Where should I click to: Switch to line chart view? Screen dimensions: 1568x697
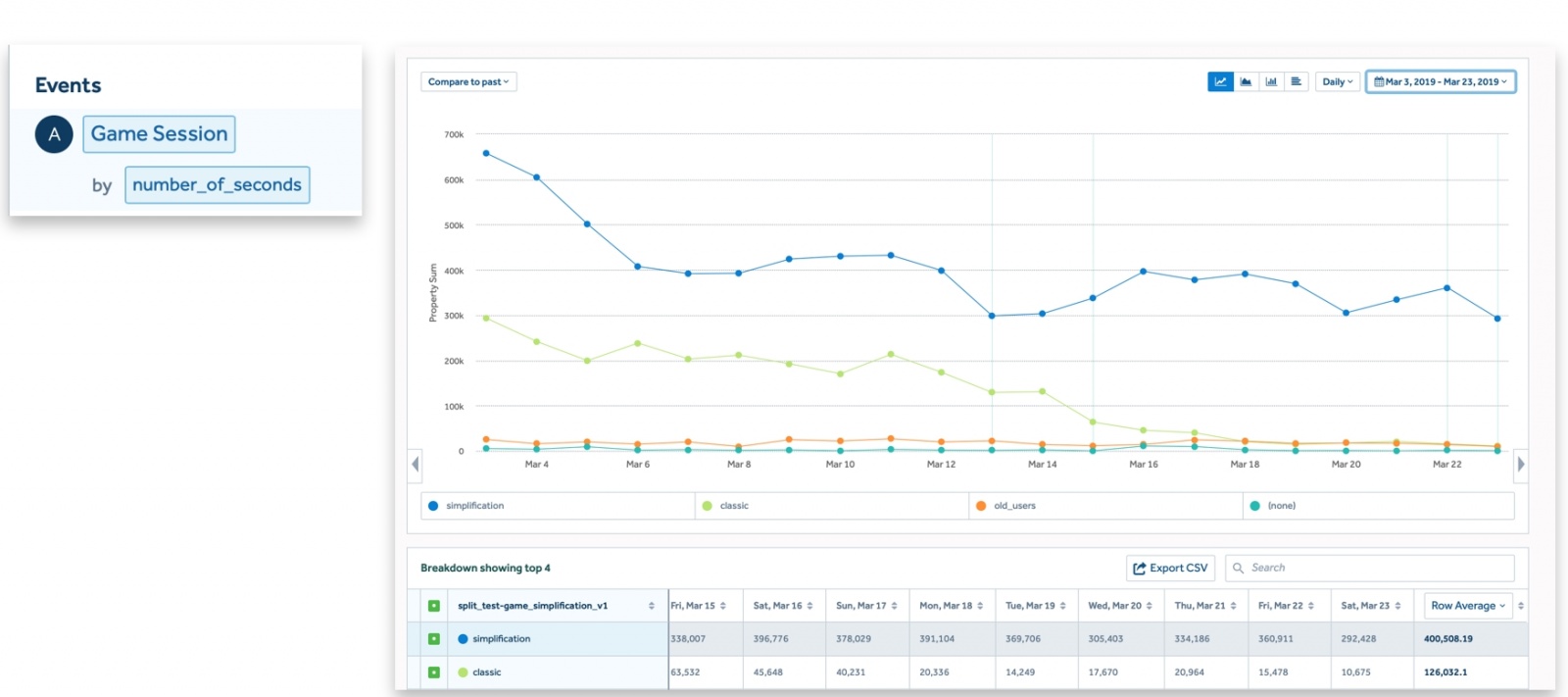(1220, 82)
